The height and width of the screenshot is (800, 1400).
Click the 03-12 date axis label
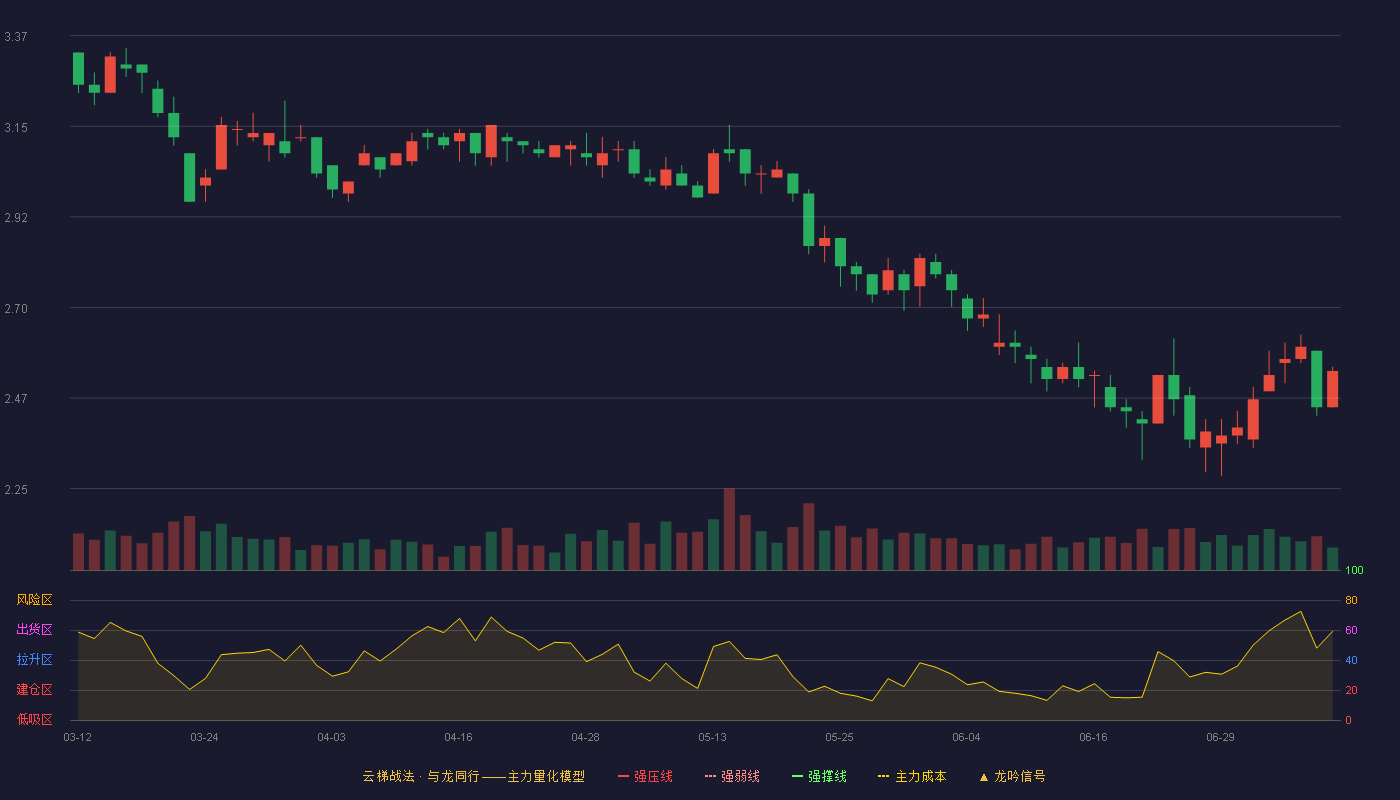(x=77, y=737)
